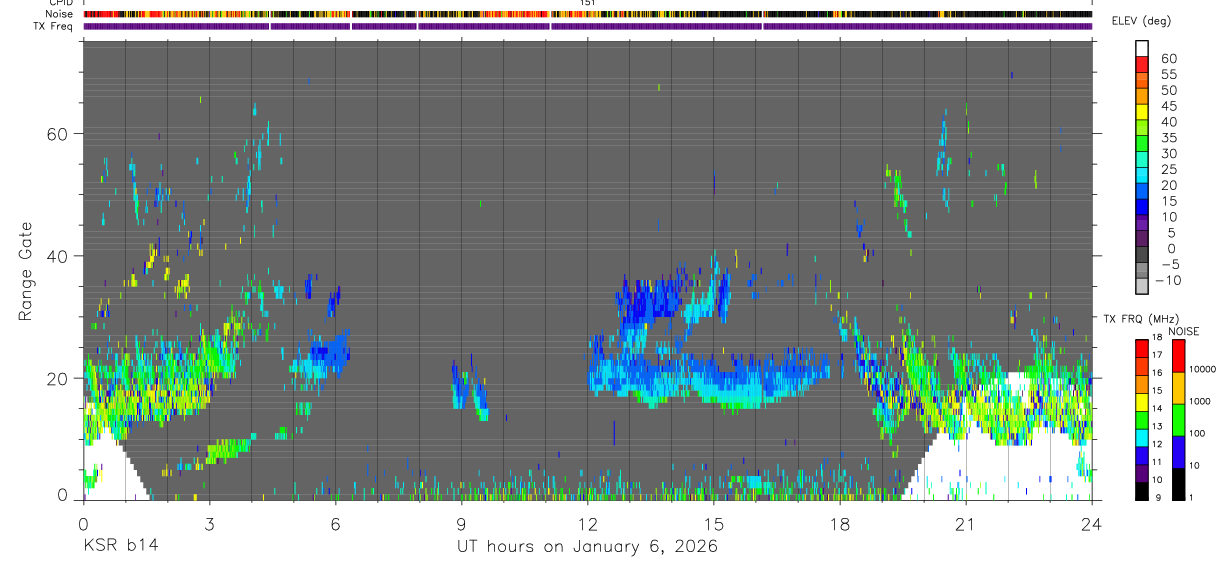Click the 'Range Gate' vertical axis label
Viewport: 1228px width, 567px height.
(26, 270)
